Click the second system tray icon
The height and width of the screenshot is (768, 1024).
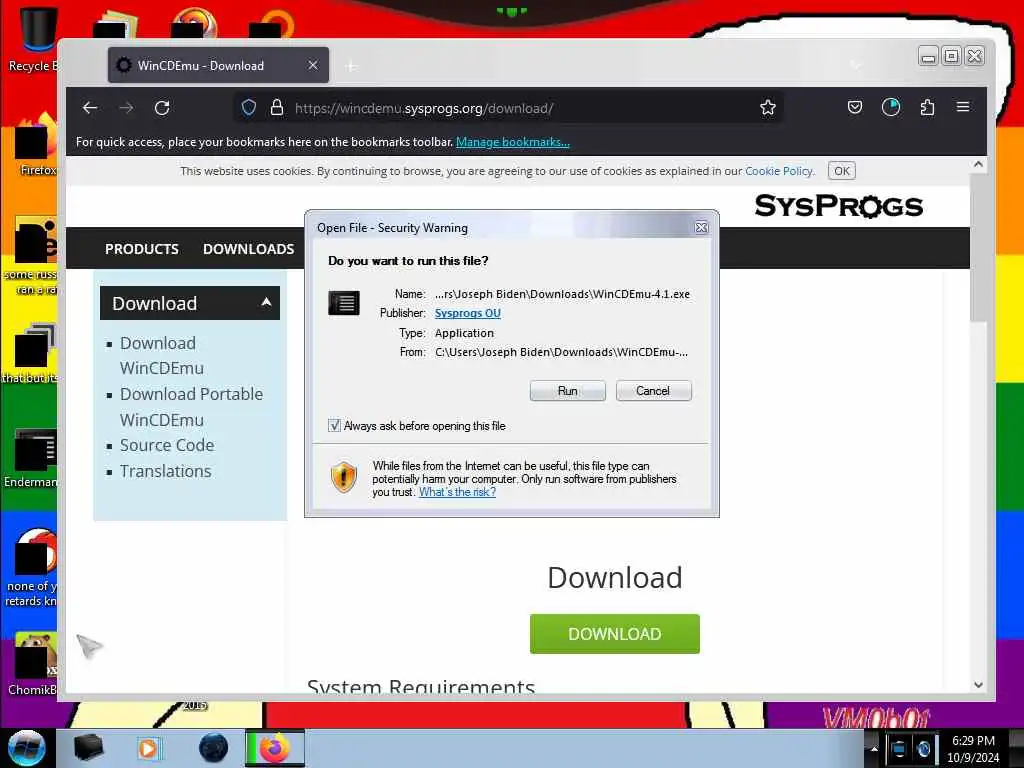coord(923,748)
